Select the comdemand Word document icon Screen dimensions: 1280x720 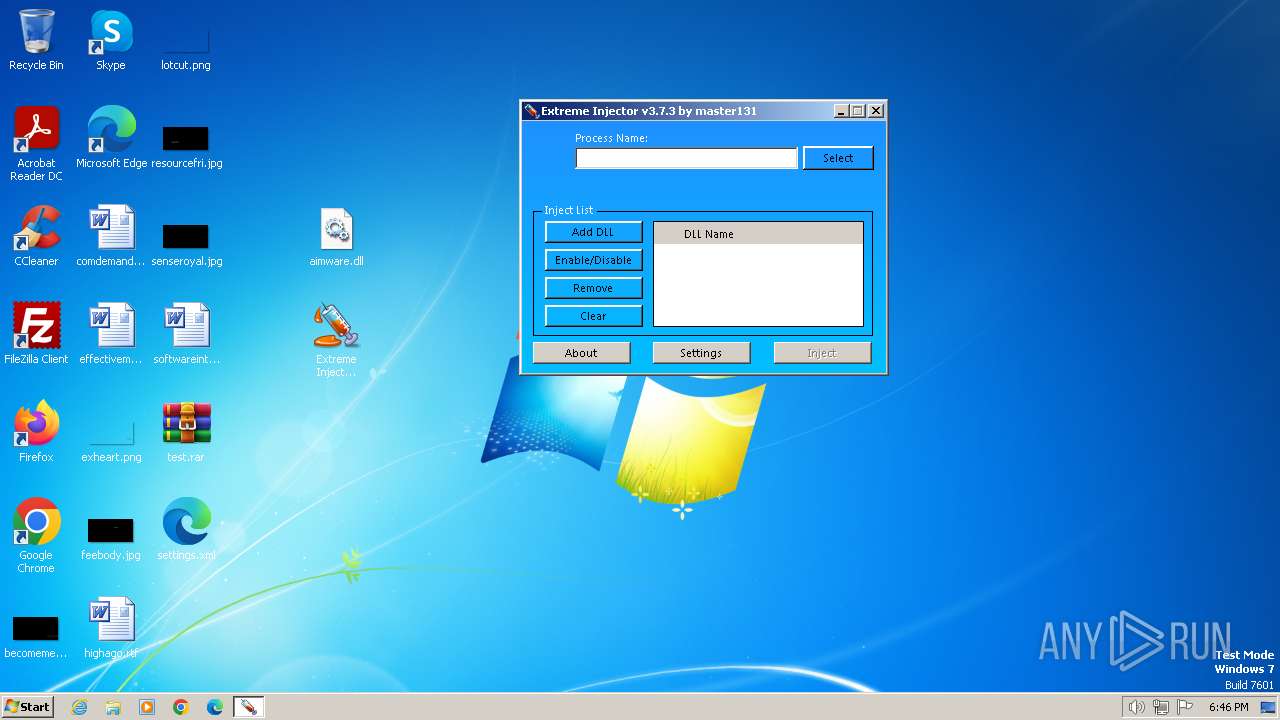(x=111, y=236)
